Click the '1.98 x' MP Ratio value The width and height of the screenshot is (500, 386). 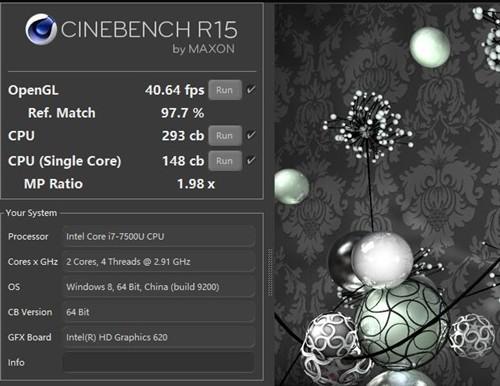196,184
